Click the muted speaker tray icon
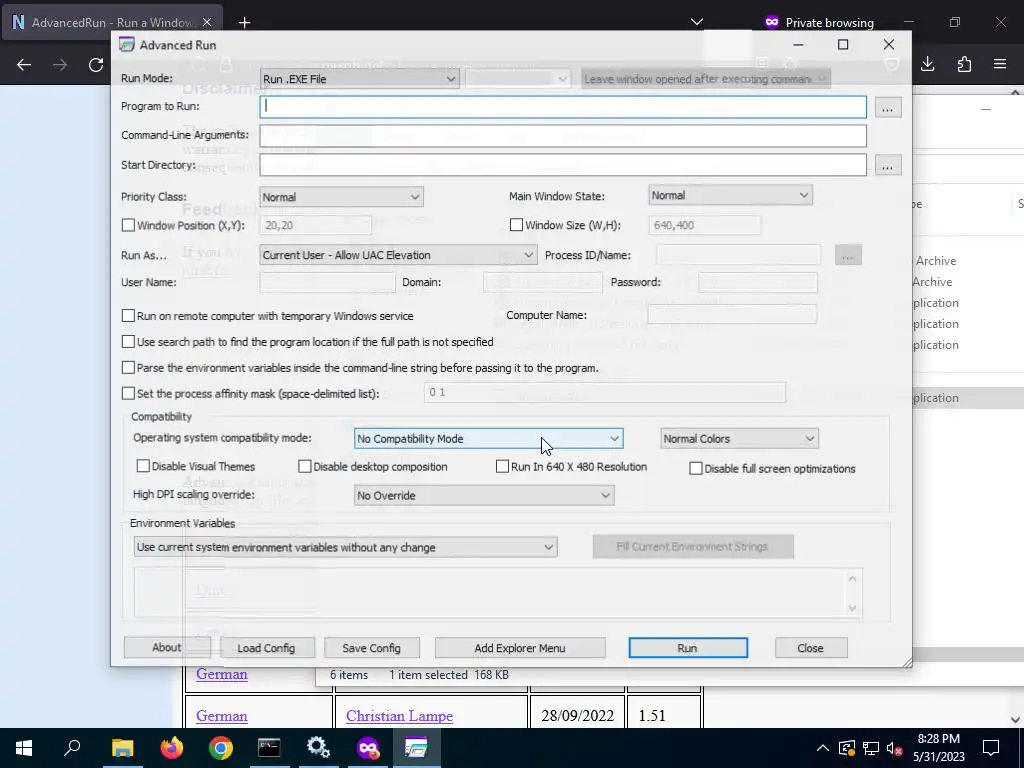The height and width of the screenshot is (768, 1024). (x=895, y=748)
